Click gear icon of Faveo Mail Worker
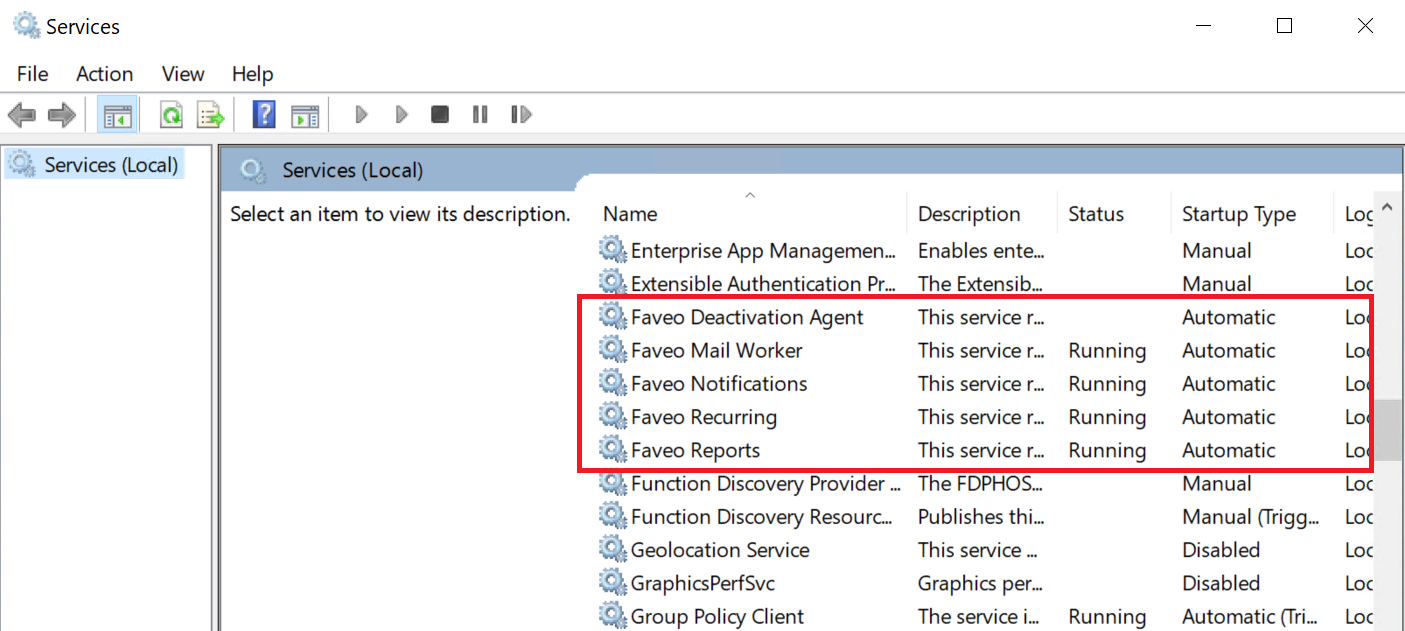 pyautogui.click(x=612, y=350)
